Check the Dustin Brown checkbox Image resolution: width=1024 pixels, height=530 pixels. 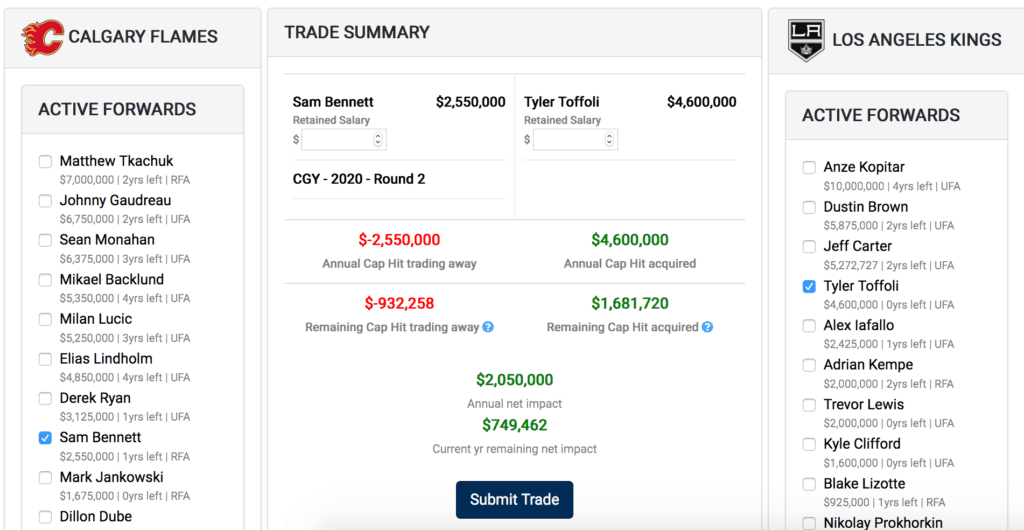point(809,207)
